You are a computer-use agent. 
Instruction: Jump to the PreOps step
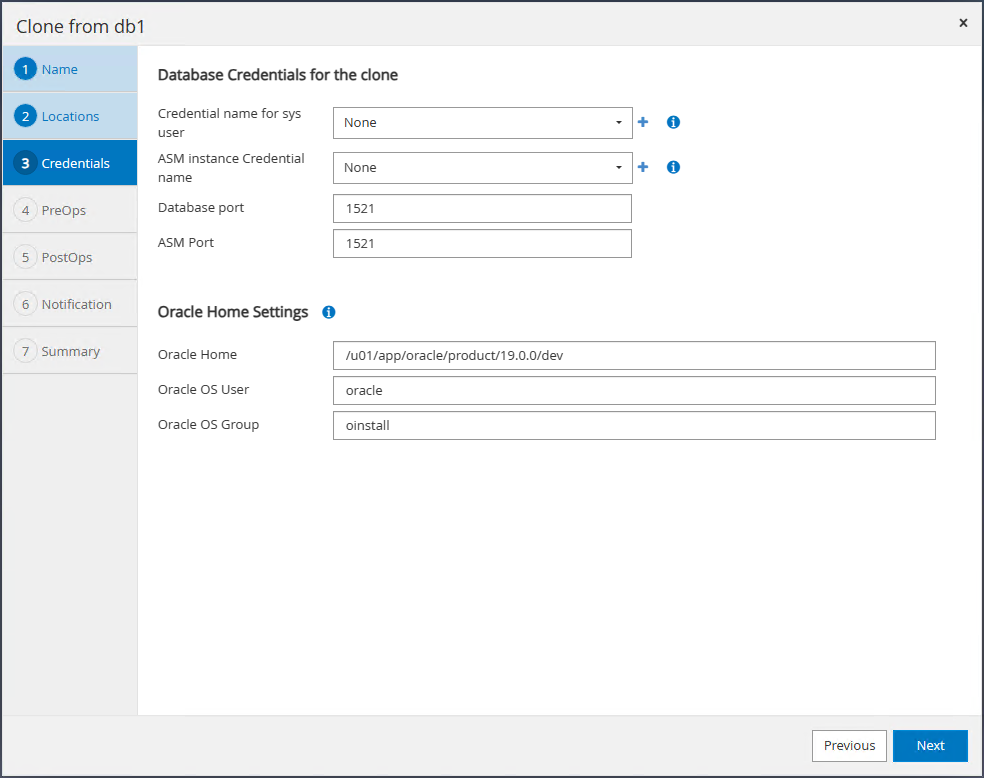69,210
